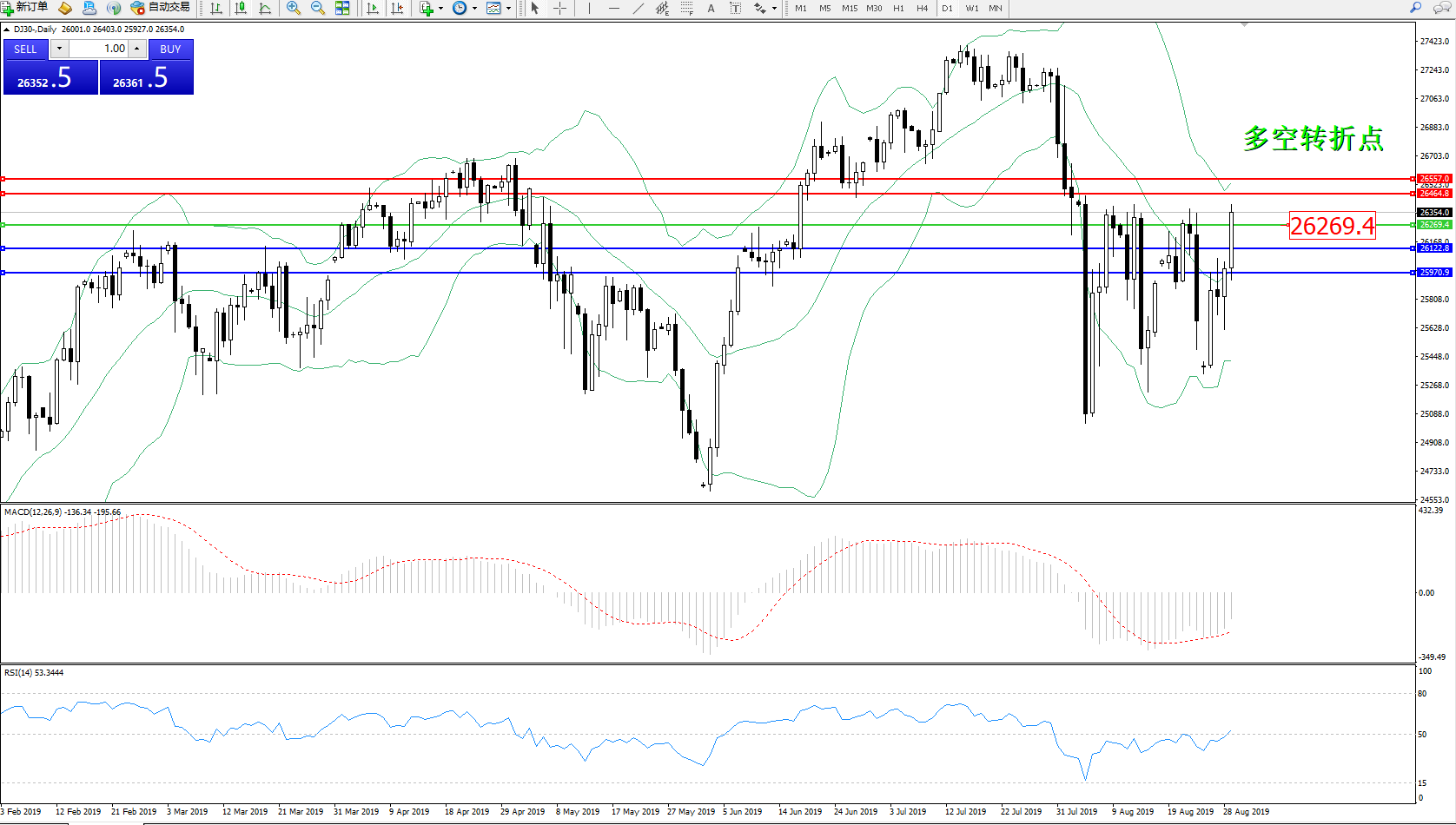Image resolution: width=1456 pixels, height=825 pixels.
Task: Expand the periodicity clock dropdown
Action: 474,9
